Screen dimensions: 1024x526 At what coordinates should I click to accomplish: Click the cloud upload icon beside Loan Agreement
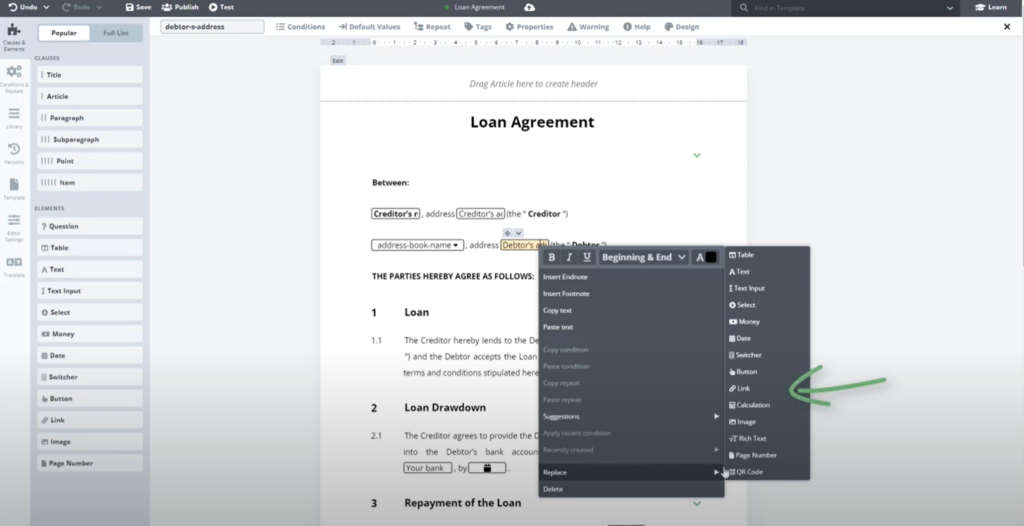530,7
